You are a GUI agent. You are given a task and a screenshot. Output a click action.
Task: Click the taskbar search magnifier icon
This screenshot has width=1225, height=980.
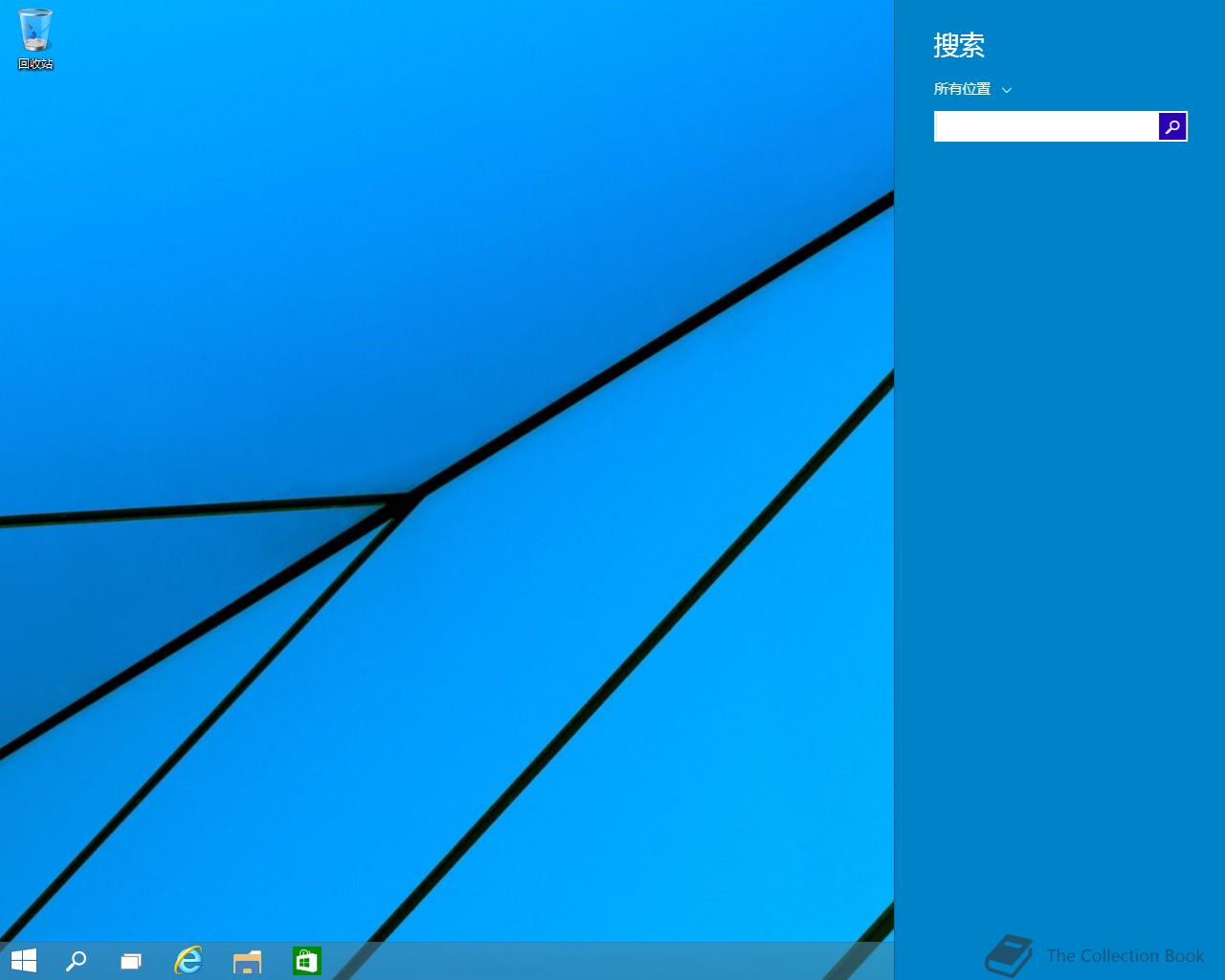click(x=76, y=961)
